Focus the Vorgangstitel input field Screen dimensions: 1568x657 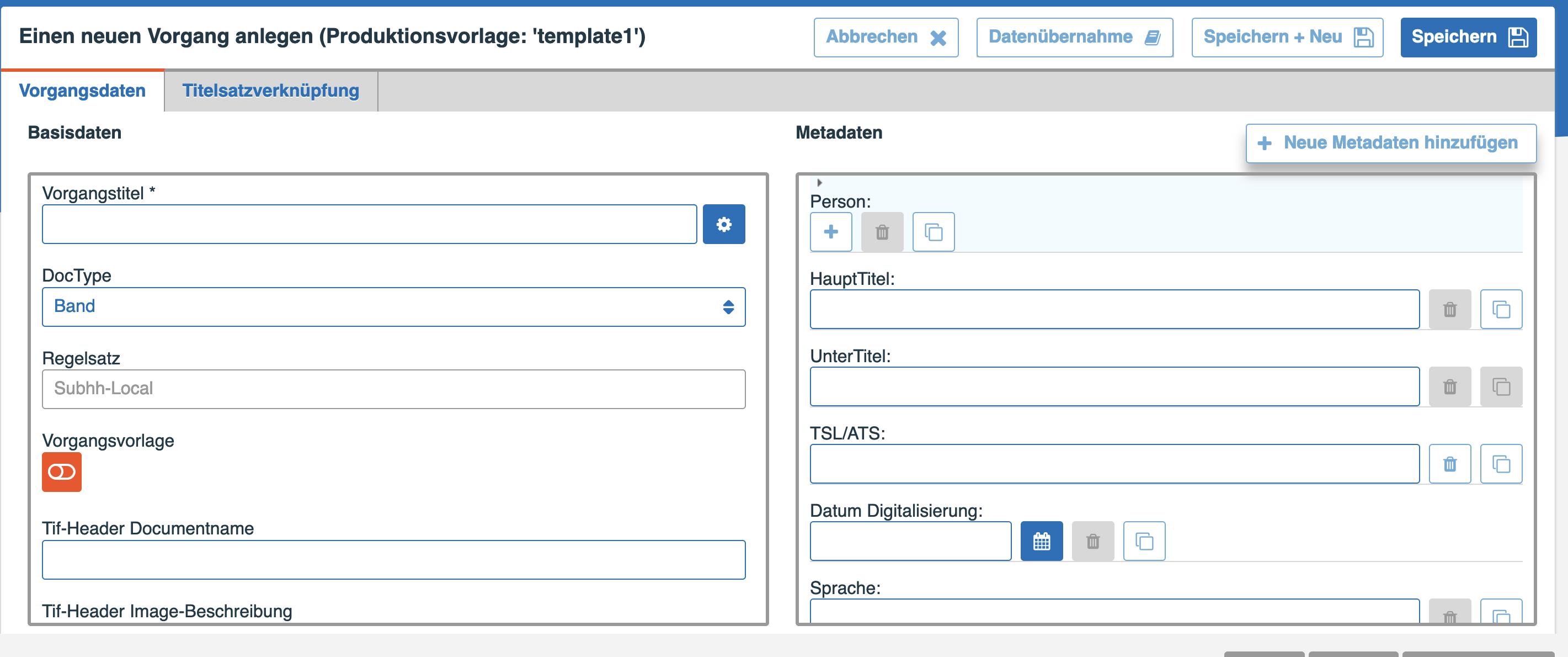[x=369, y=224]
